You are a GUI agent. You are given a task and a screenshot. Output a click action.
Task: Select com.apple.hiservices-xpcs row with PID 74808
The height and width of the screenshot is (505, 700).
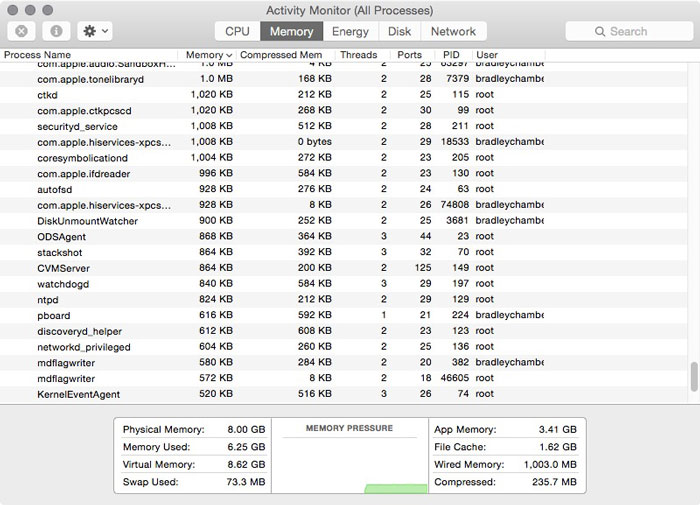pos(343,205)
